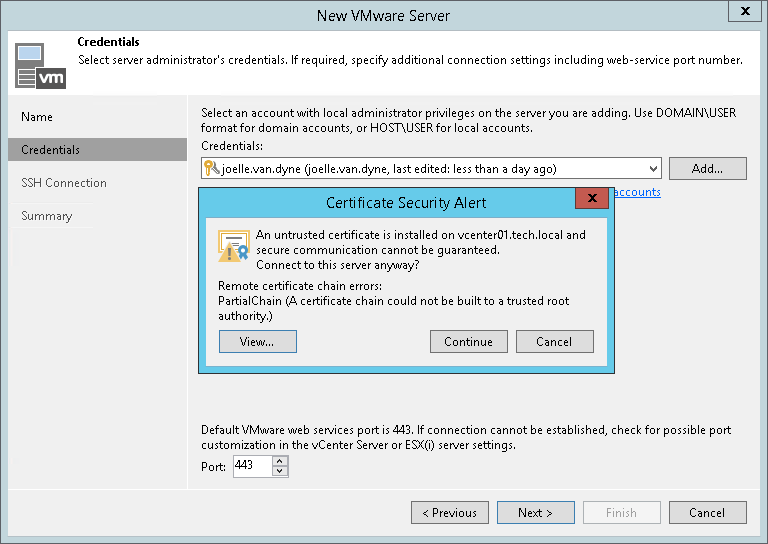Go to the Name wizard step

[x=37, y=117]
